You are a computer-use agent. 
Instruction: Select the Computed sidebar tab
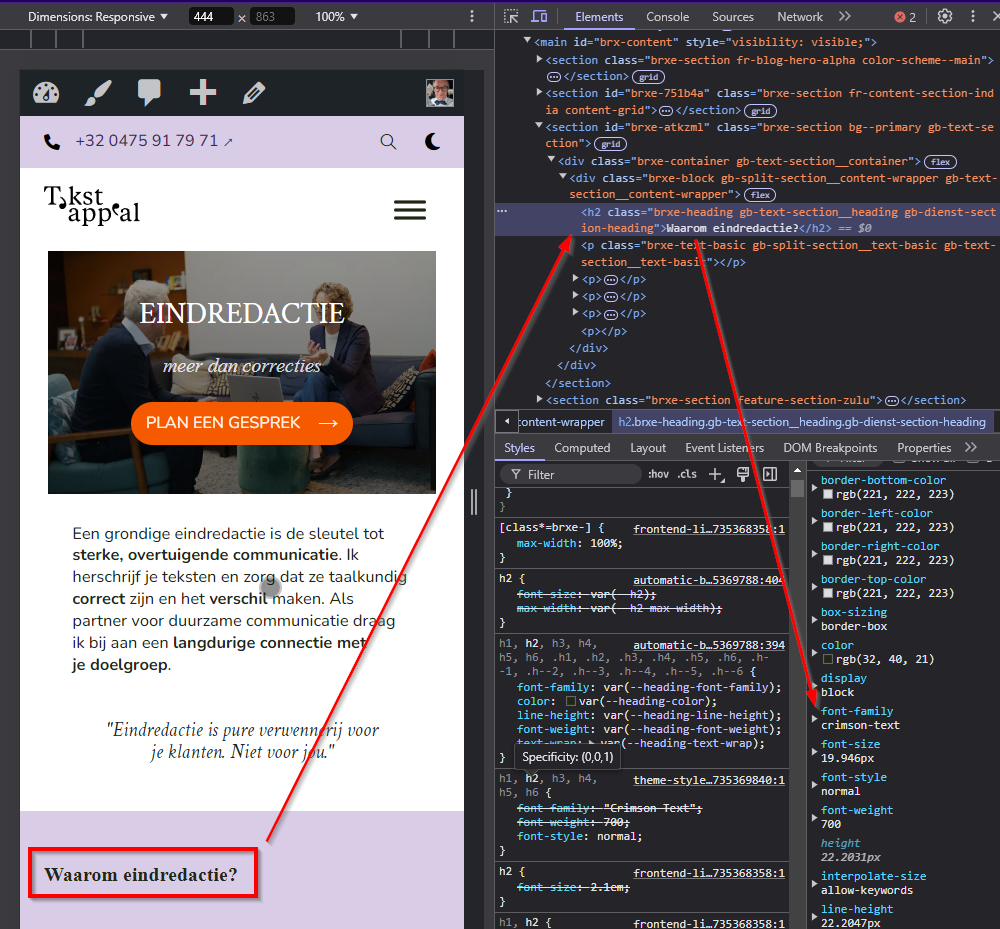pos(582,448)
